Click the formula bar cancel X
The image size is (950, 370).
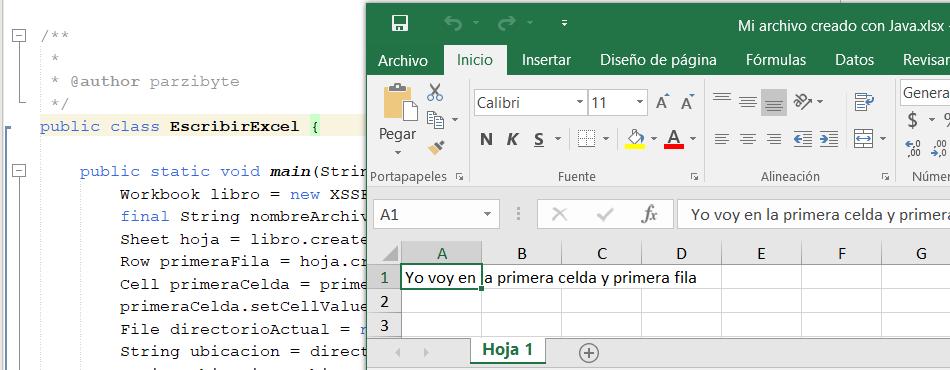[x=560, y=214]
